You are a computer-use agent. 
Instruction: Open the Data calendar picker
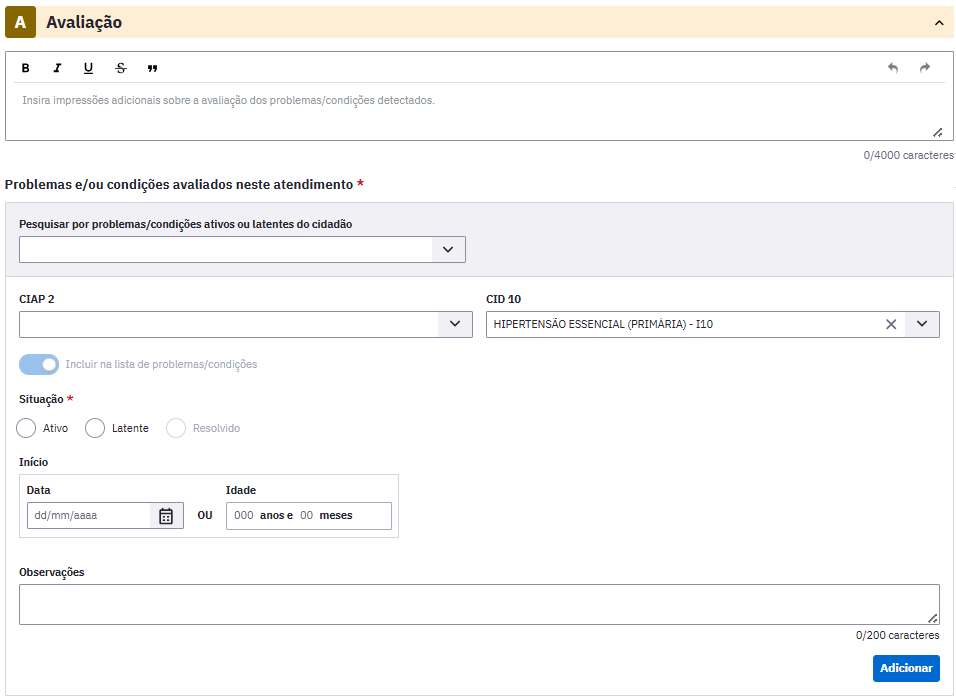[x=166, y=516]
